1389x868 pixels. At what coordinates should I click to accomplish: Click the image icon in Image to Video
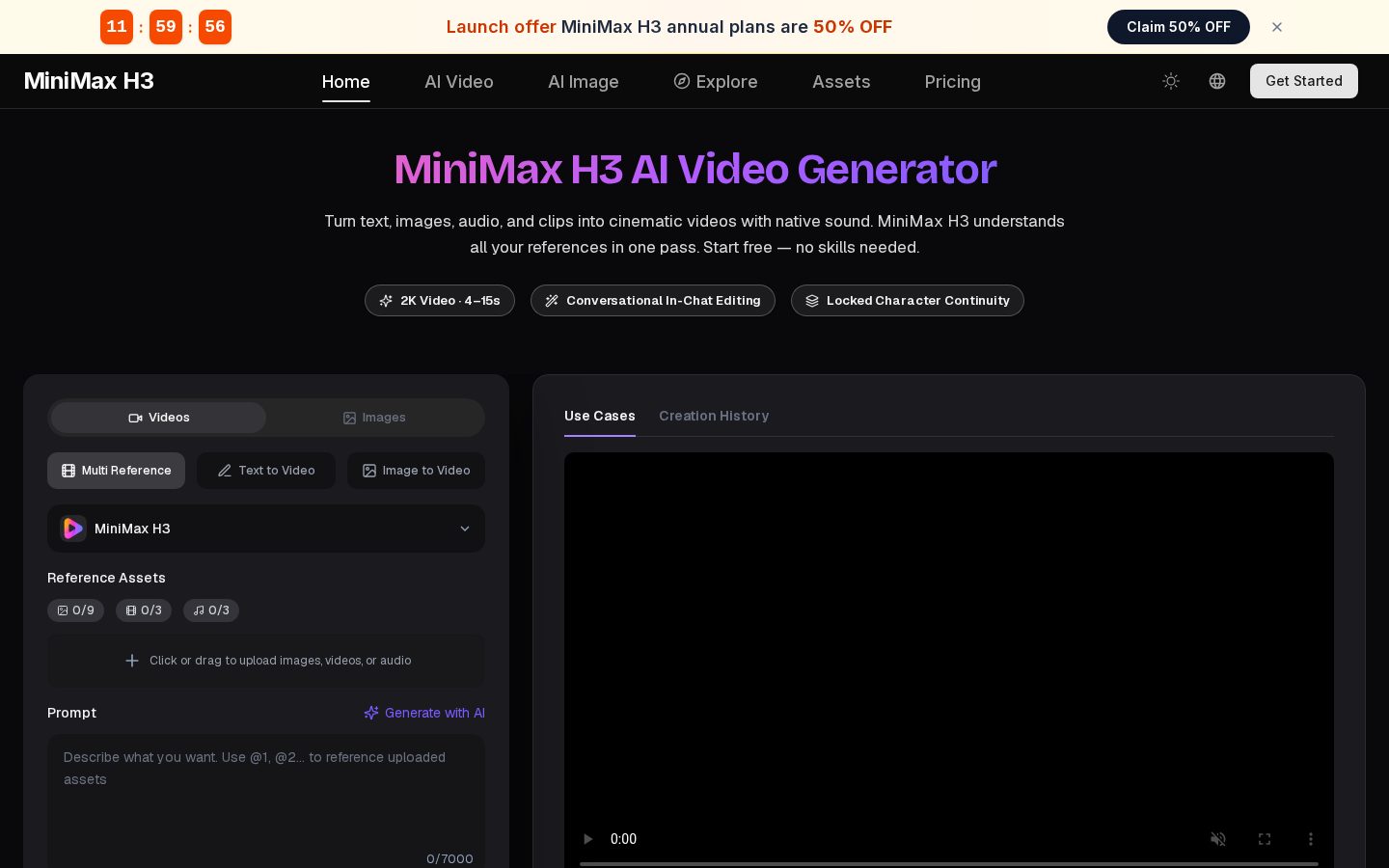[369, 471]
